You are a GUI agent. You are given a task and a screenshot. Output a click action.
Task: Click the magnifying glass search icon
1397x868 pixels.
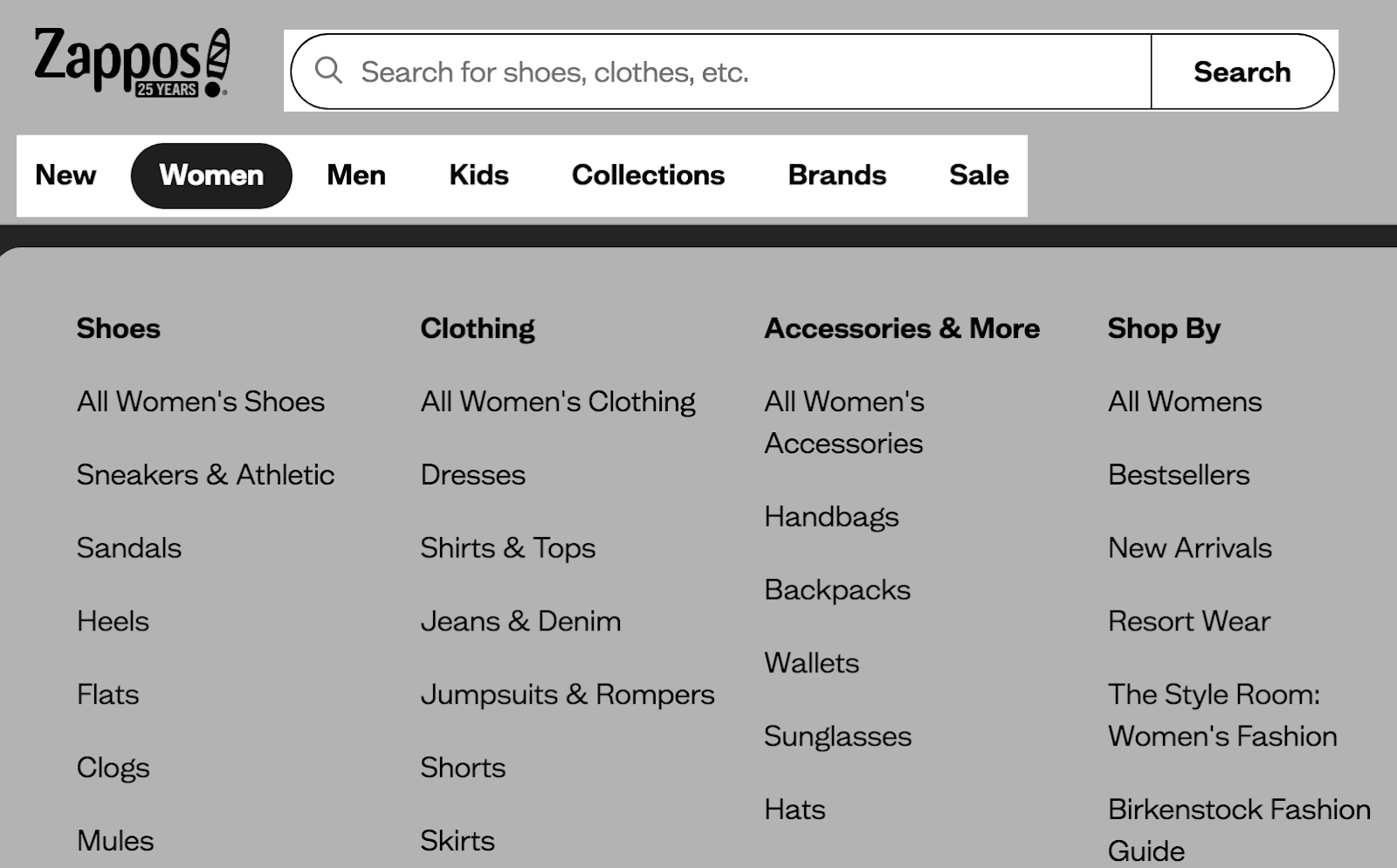332,72
